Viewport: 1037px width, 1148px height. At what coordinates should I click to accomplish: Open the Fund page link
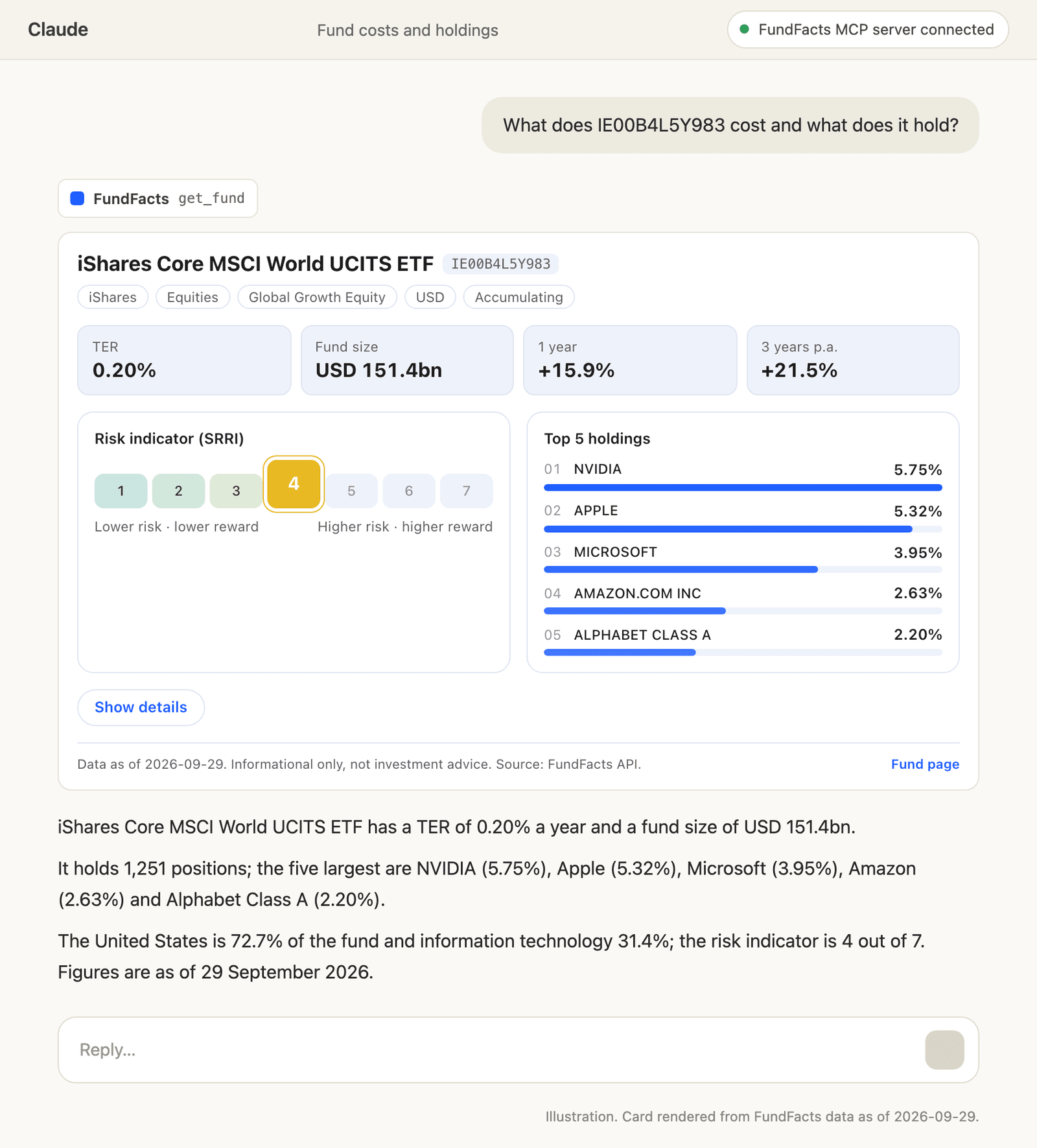coord(925,764)
